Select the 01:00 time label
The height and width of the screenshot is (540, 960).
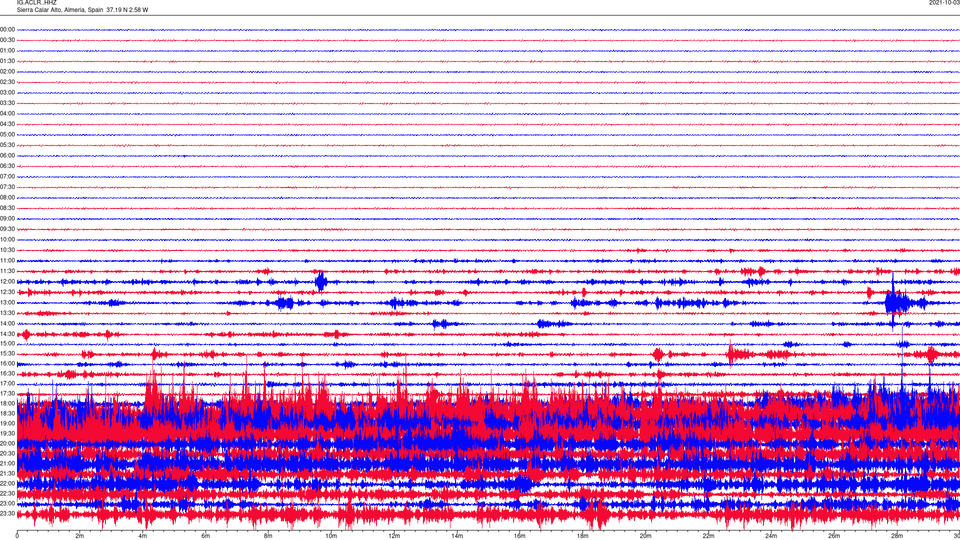click(7, 50)
